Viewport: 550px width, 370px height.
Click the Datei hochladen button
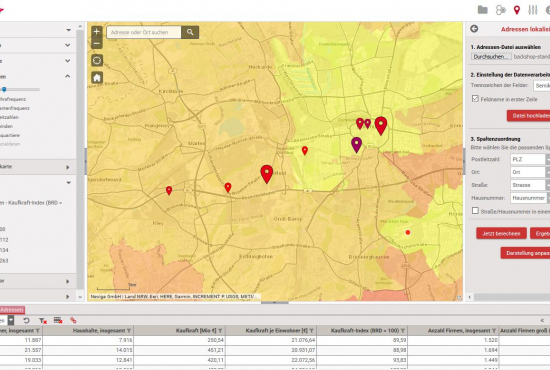pos(529,116)
